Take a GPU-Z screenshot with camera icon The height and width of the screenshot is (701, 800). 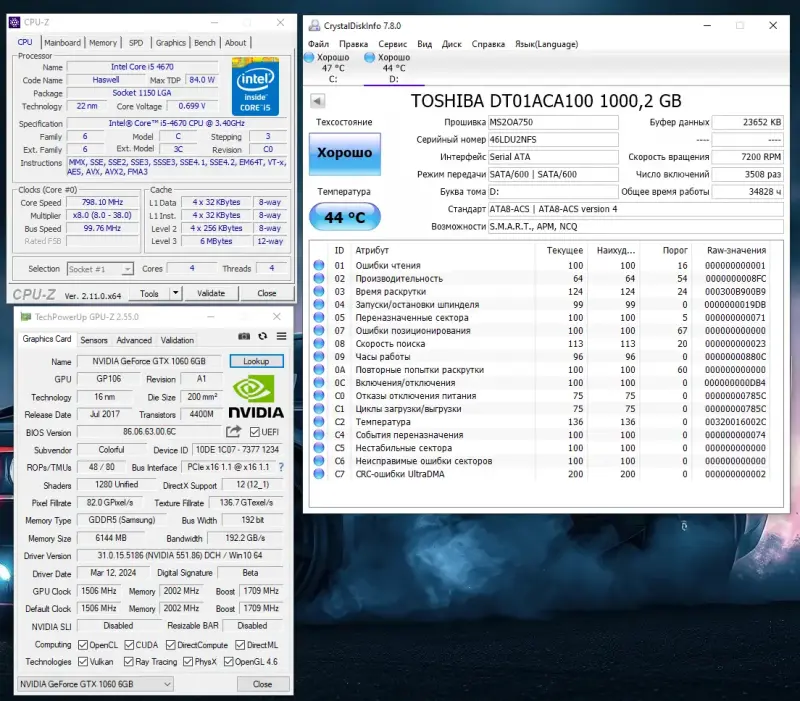pos(244,336)
